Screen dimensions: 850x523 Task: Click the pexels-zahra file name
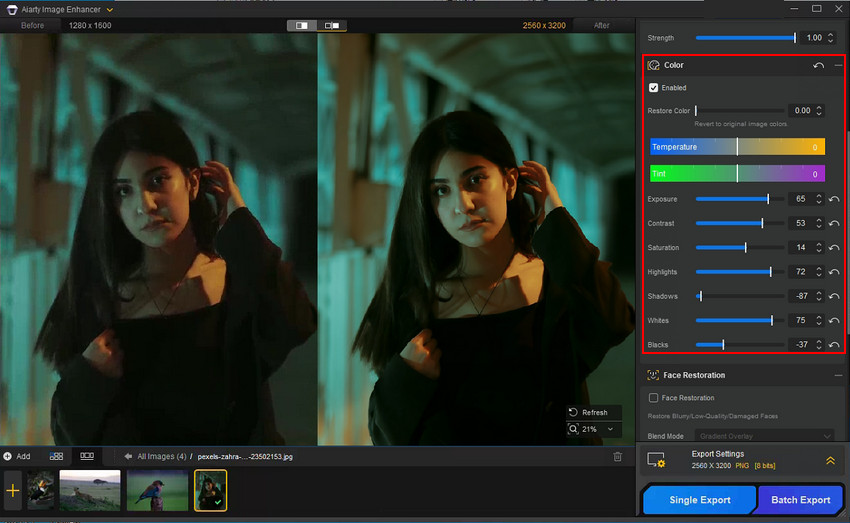tap(245, 456)
